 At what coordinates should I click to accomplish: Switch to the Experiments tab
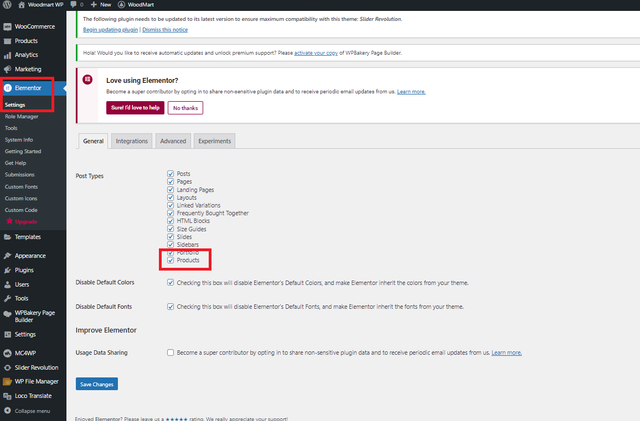(215, 141)
